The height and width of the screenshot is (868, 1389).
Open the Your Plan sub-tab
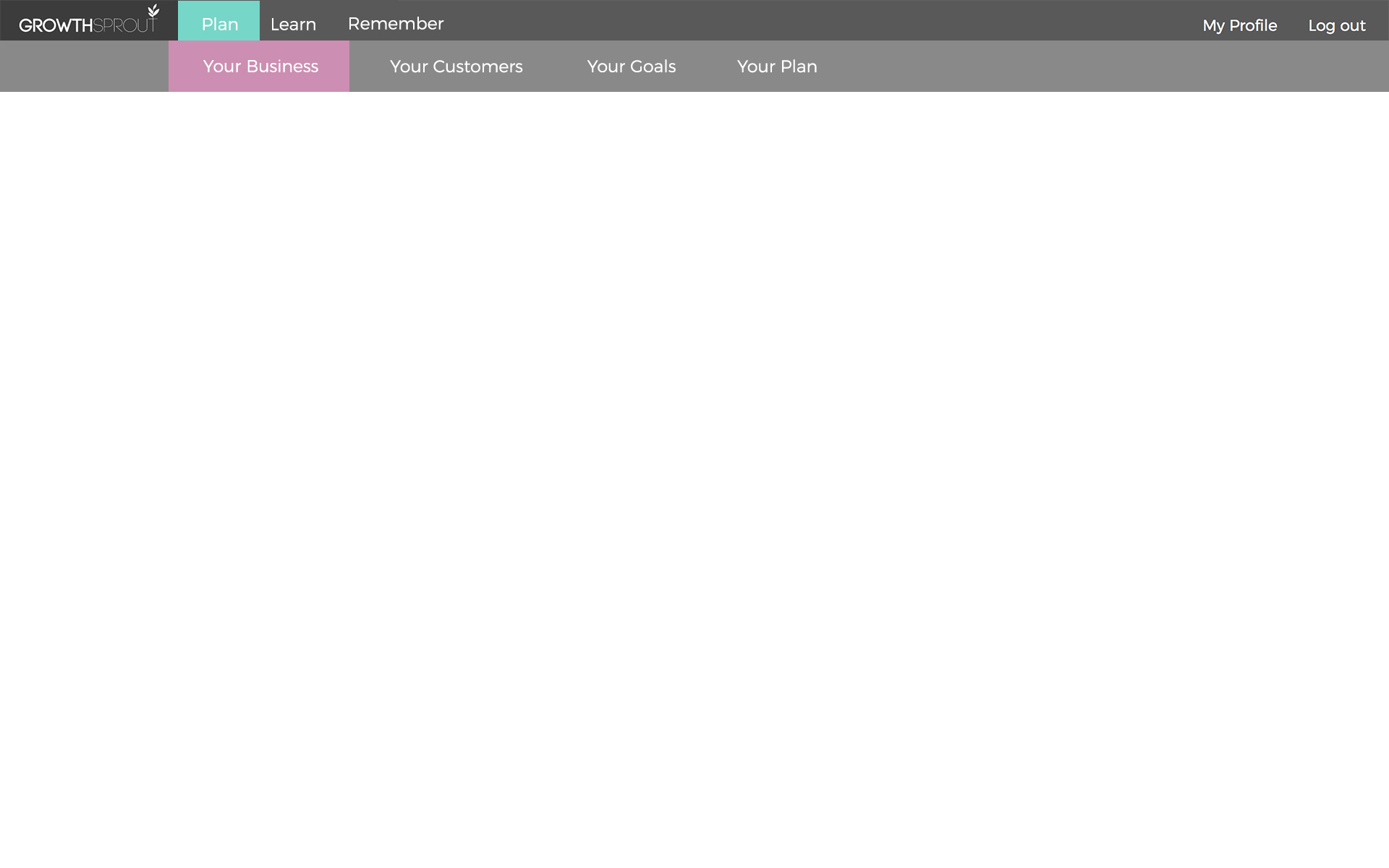tap(776, 66)
